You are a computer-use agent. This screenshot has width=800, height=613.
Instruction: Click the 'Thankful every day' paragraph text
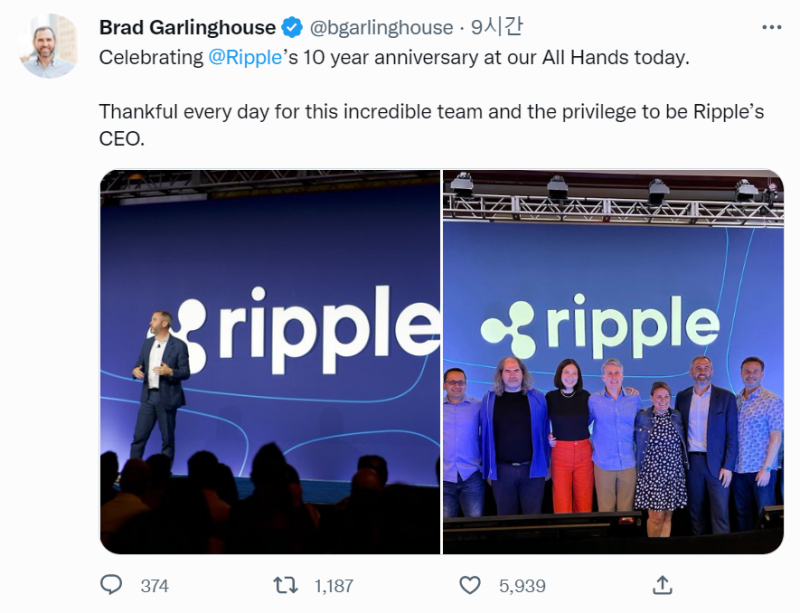coord(431,125)
